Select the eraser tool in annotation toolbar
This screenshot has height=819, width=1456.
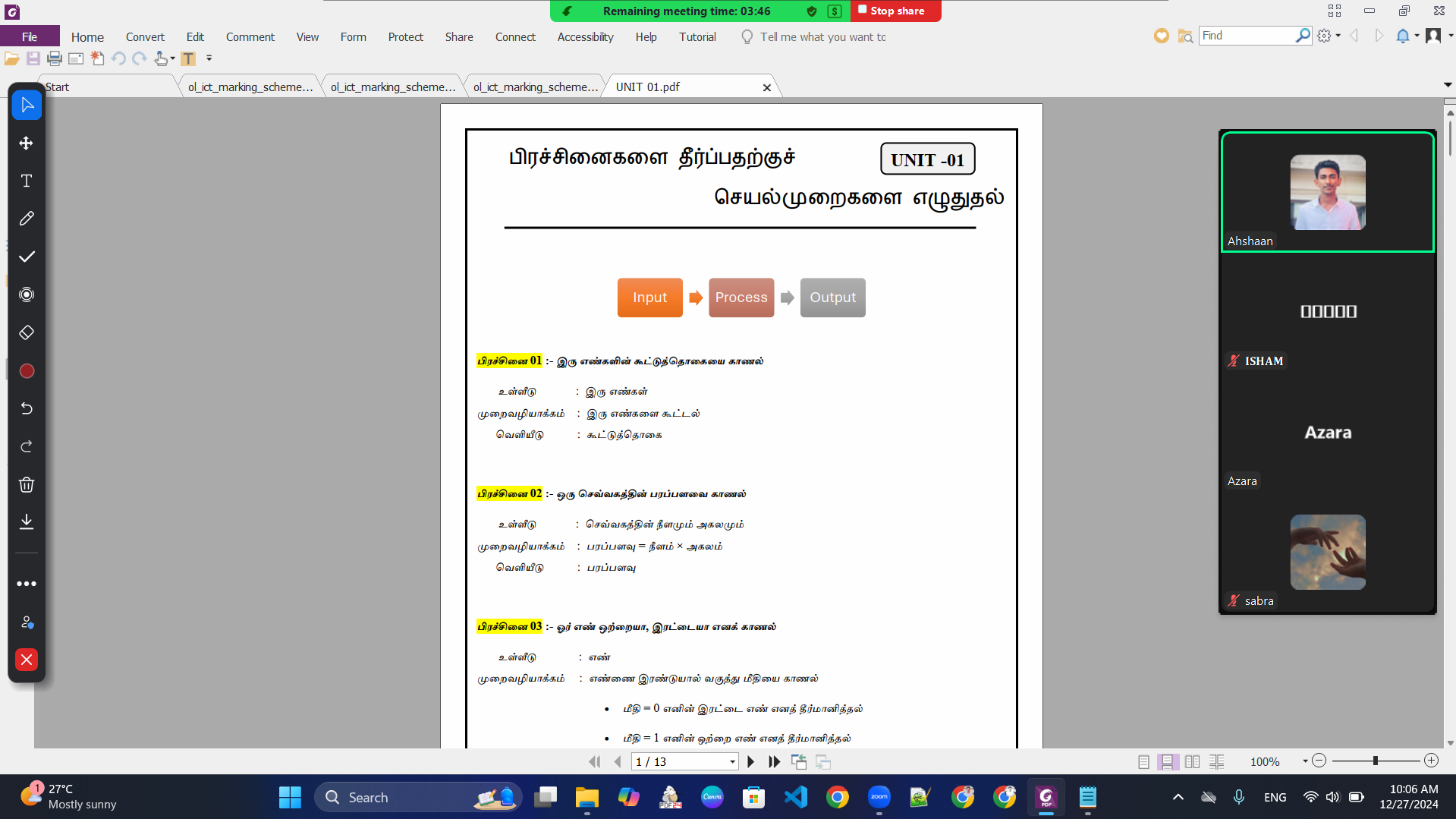point(27,333)
